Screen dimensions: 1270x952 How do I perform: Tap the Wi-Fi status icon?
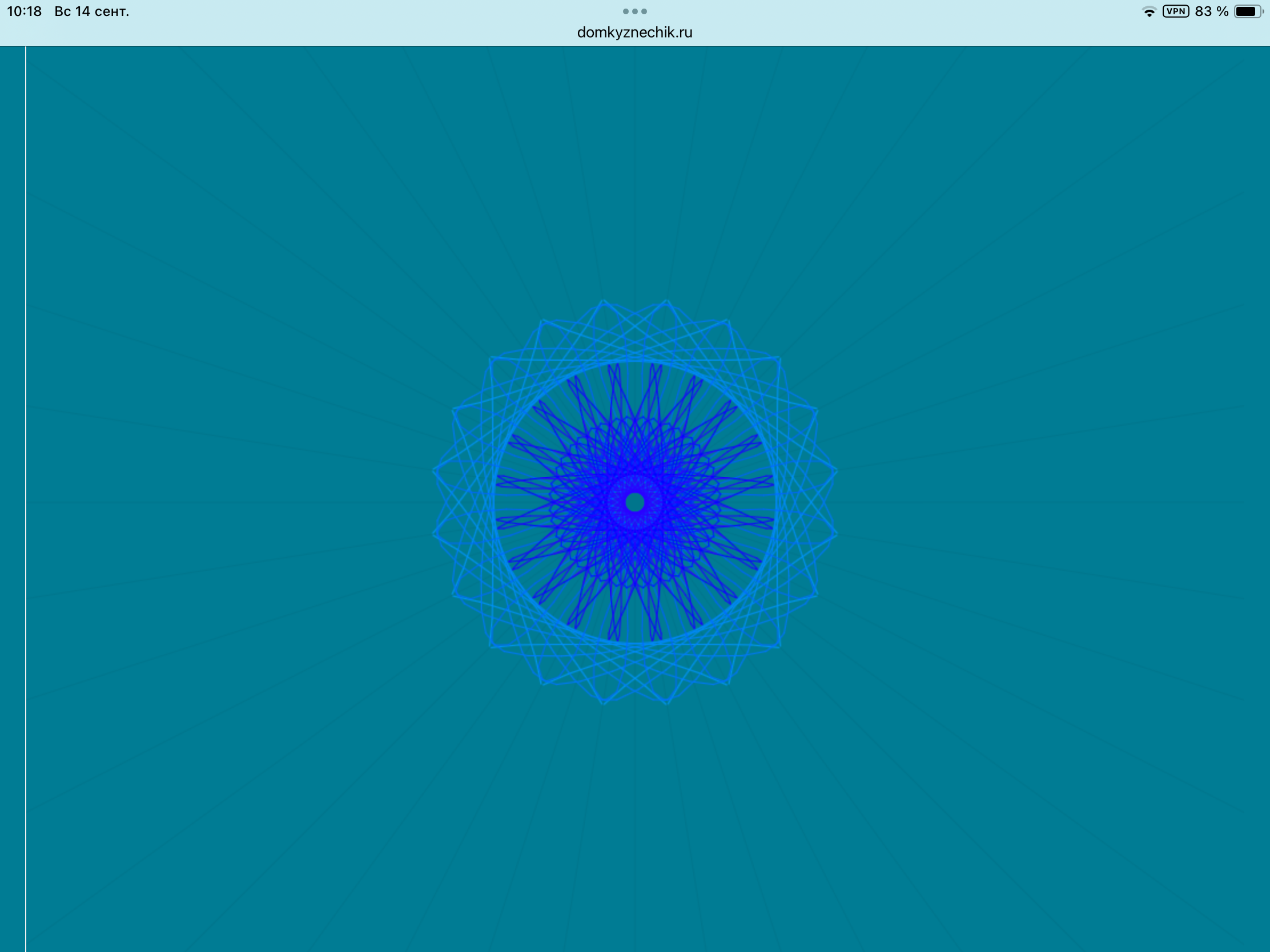coord(1149,11)
